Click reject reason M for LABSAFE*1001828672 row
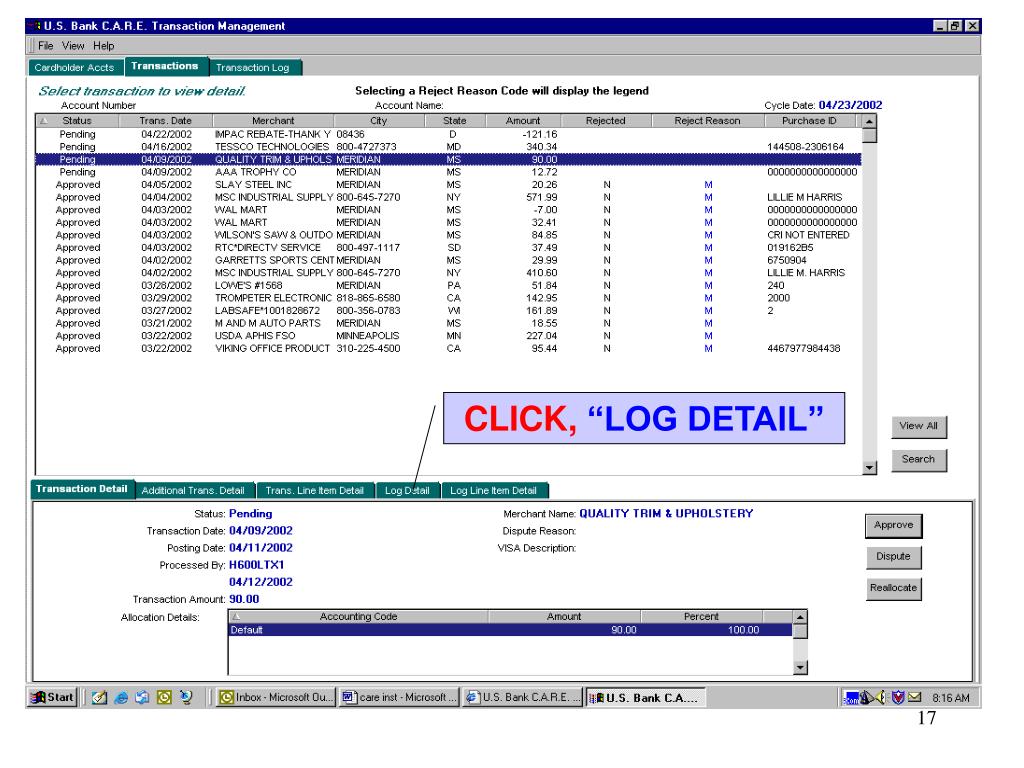This screenshot has height=768, width=1024. click(709, 311)
